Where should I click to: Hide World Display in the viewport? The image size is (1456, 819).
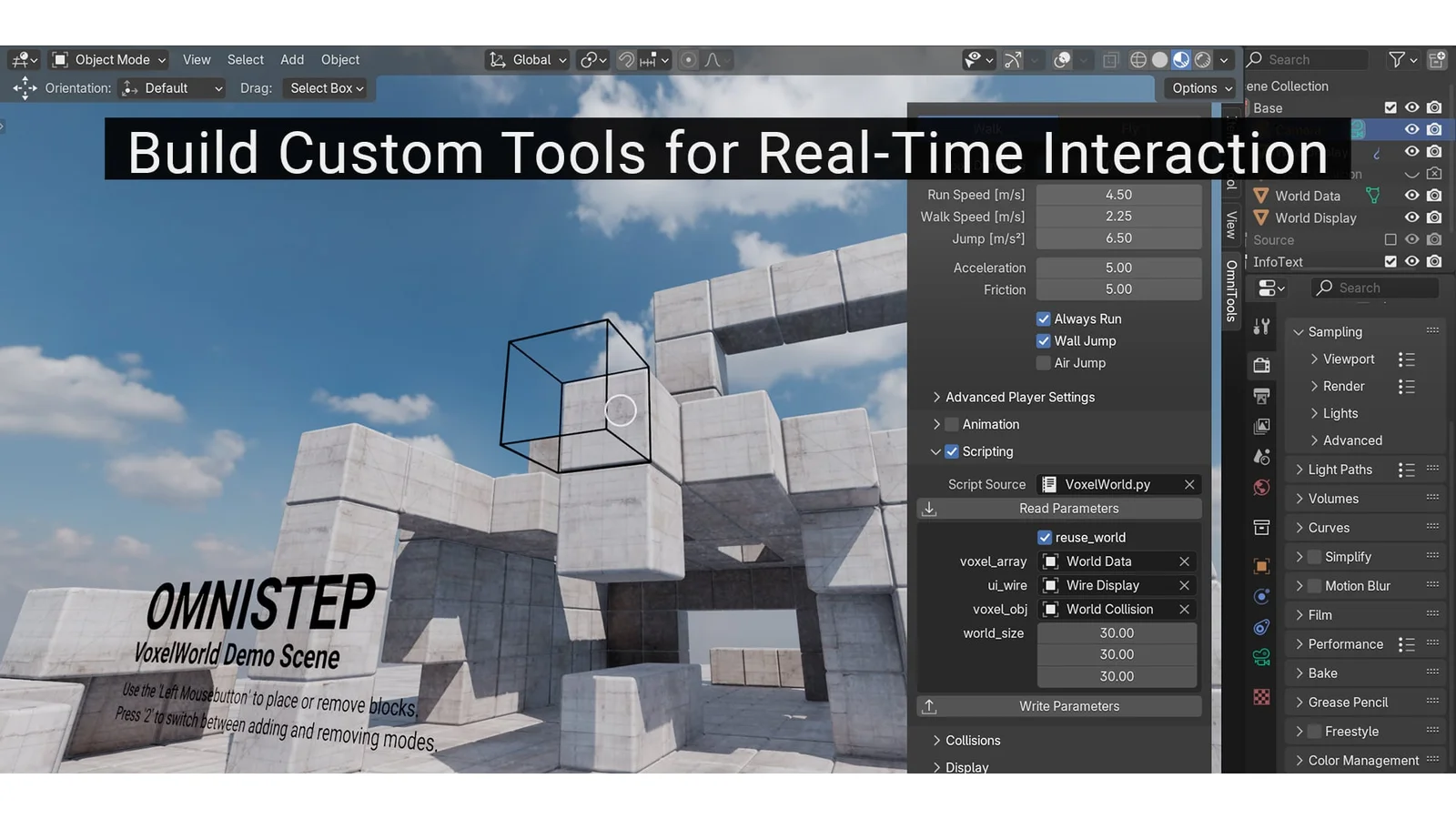pos(1412,217)
